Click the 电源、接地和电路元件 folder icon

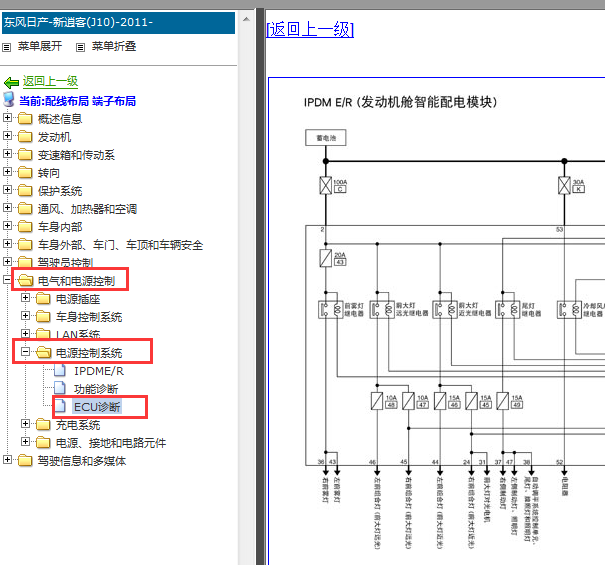[x=43, y=443]
